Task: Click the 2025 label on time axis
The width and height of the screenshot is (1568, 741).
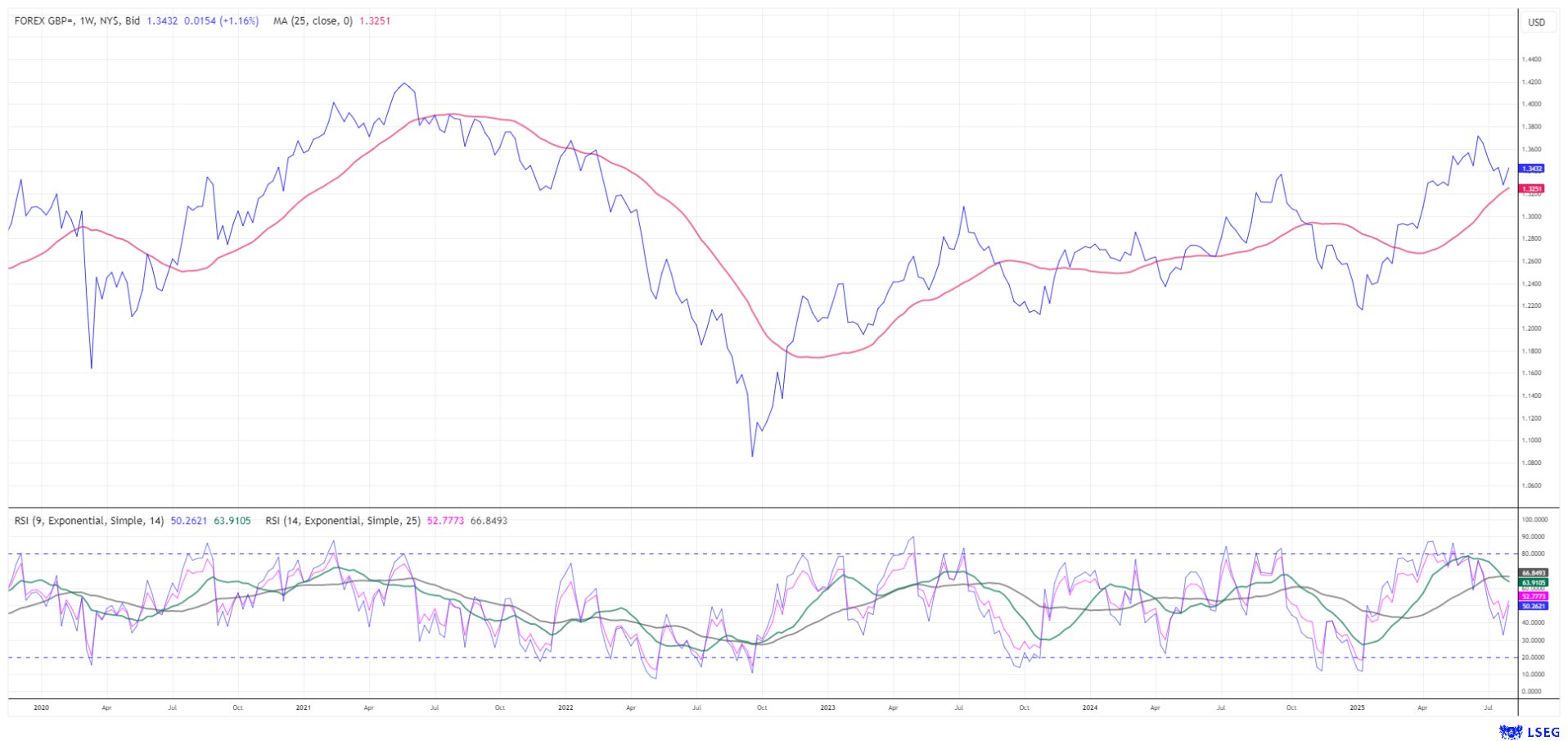Action: coord(1357,707)
